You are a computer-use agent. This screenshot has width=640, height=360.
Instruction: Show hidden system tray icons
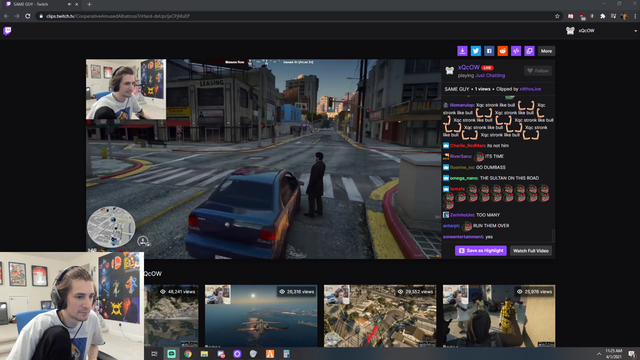click(x=599, y=354)
